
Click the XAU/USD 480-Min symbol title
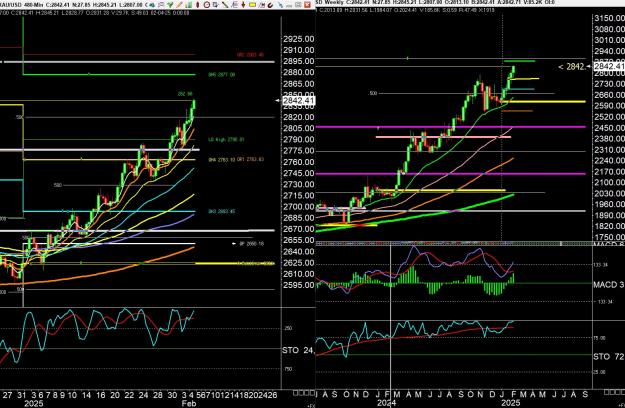(x=20, y=5)
